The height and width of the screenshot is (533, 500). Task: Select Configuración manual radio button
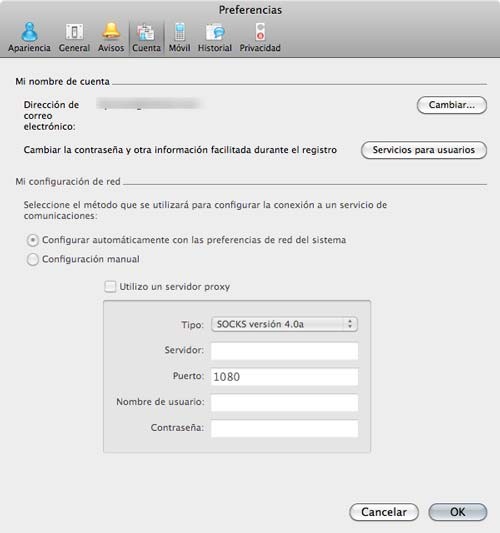(x=33, y=259)
